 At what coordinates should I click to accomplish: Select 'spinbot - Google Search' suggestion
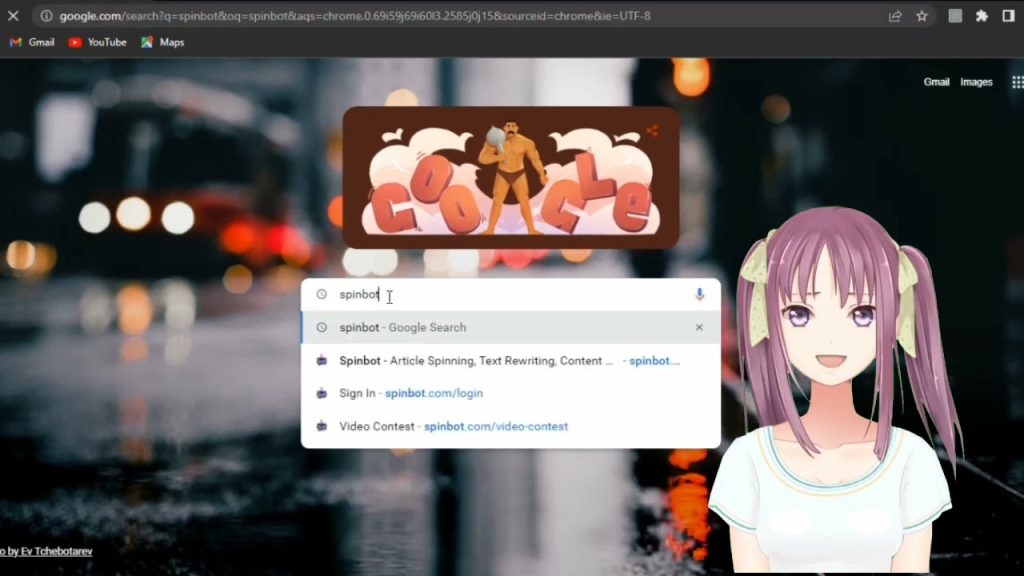click(511, 327)
